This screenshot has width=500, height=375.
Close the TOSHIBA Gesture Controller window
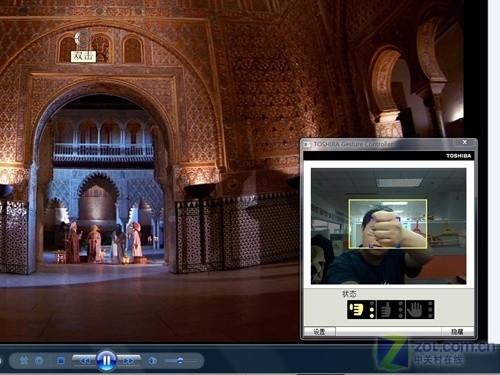click(464, 142)
